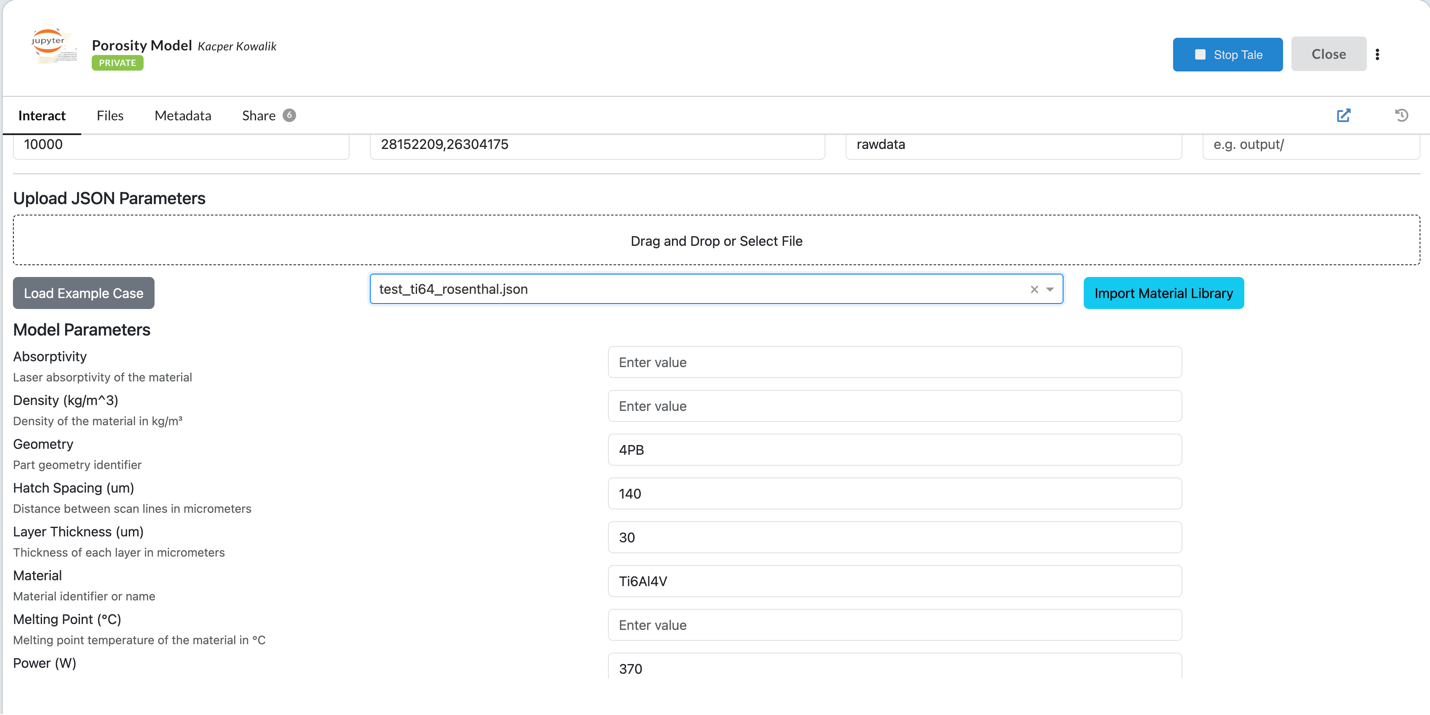Screen dimensions: 1430x715
Task: Expand the JSON file dropdown arrow
Action: (x=1050, y=289)
